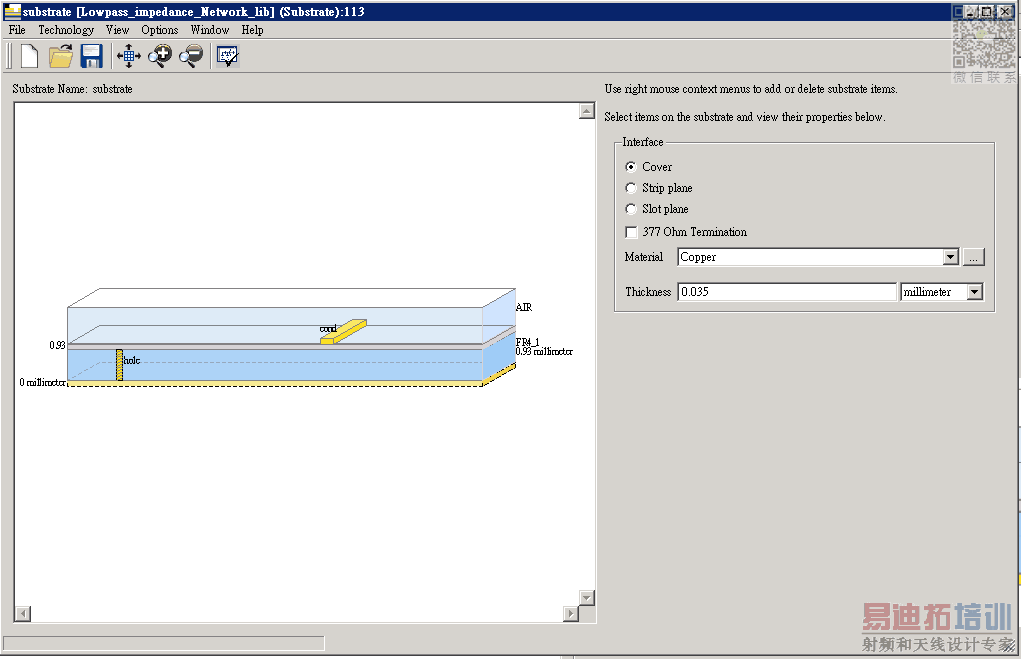Select the FR4_1 layer label
The height and width of the screenshot is (659, 1021).
[x=527, y=342]
